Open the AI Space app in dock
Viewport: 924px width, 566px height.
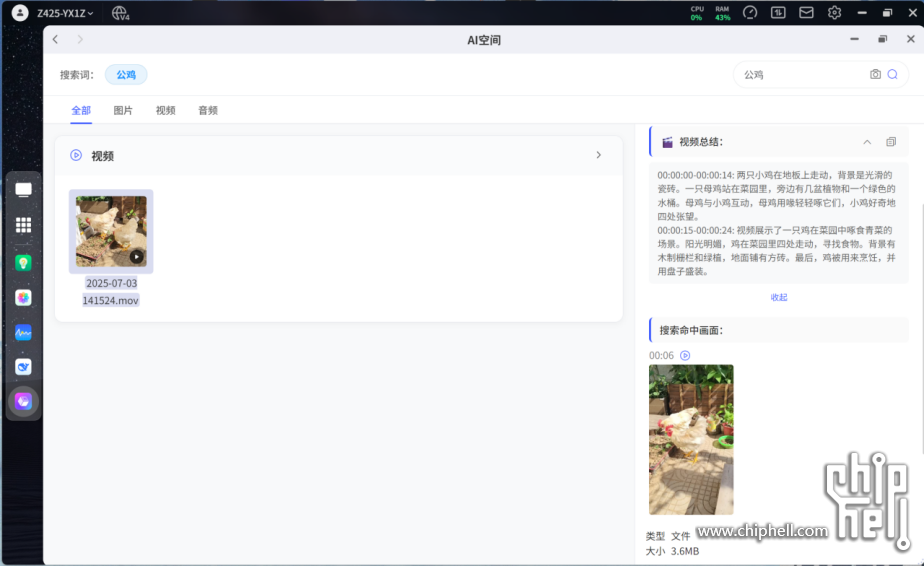[x=23, y=401]
